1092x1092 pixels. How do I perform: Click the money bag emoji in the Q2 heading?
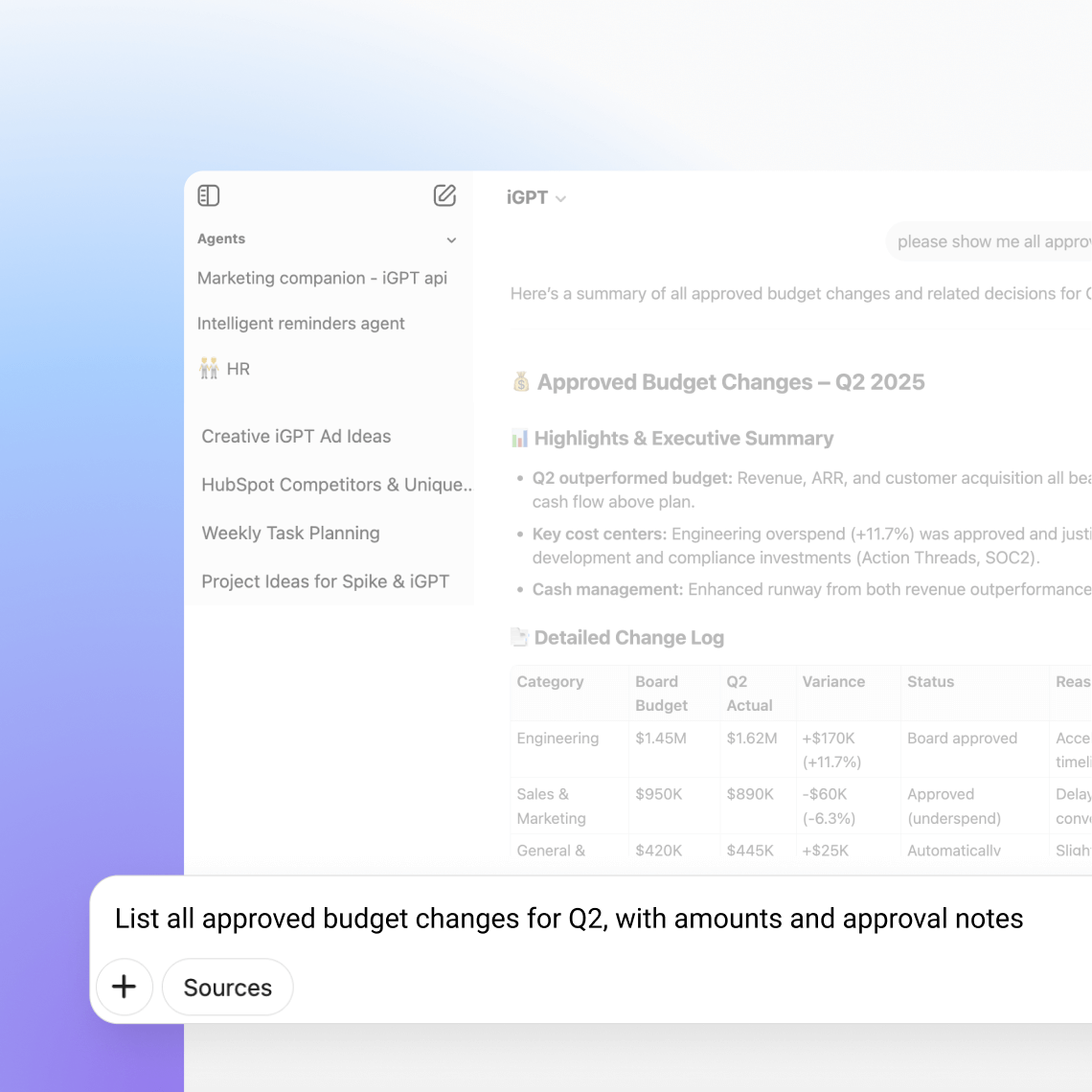(x=520, y=381)
